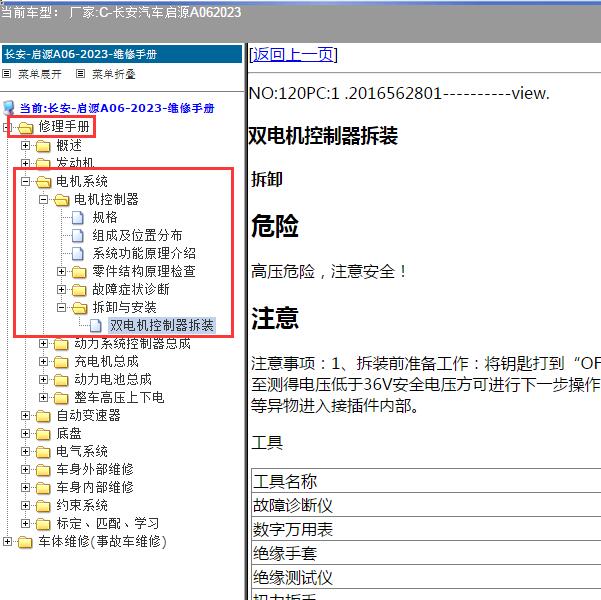Click the 故障症状诊断 folder icon

click(79, 290)
